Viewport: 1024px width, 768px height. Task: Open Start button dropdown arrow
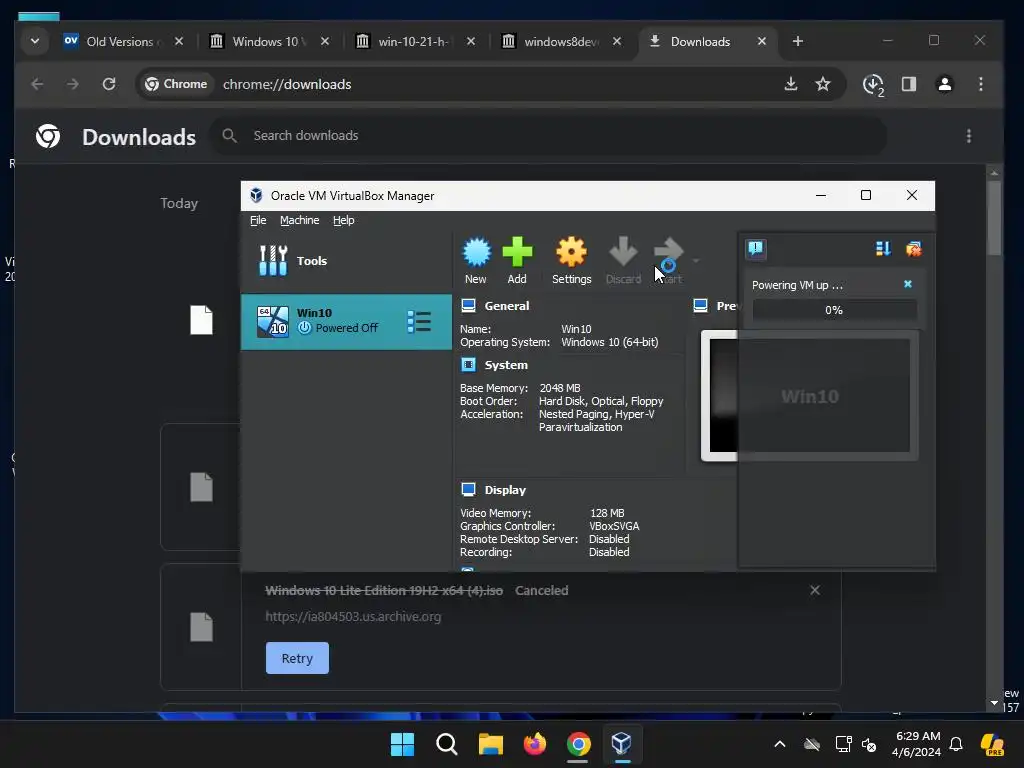click(x=696, y=261)
